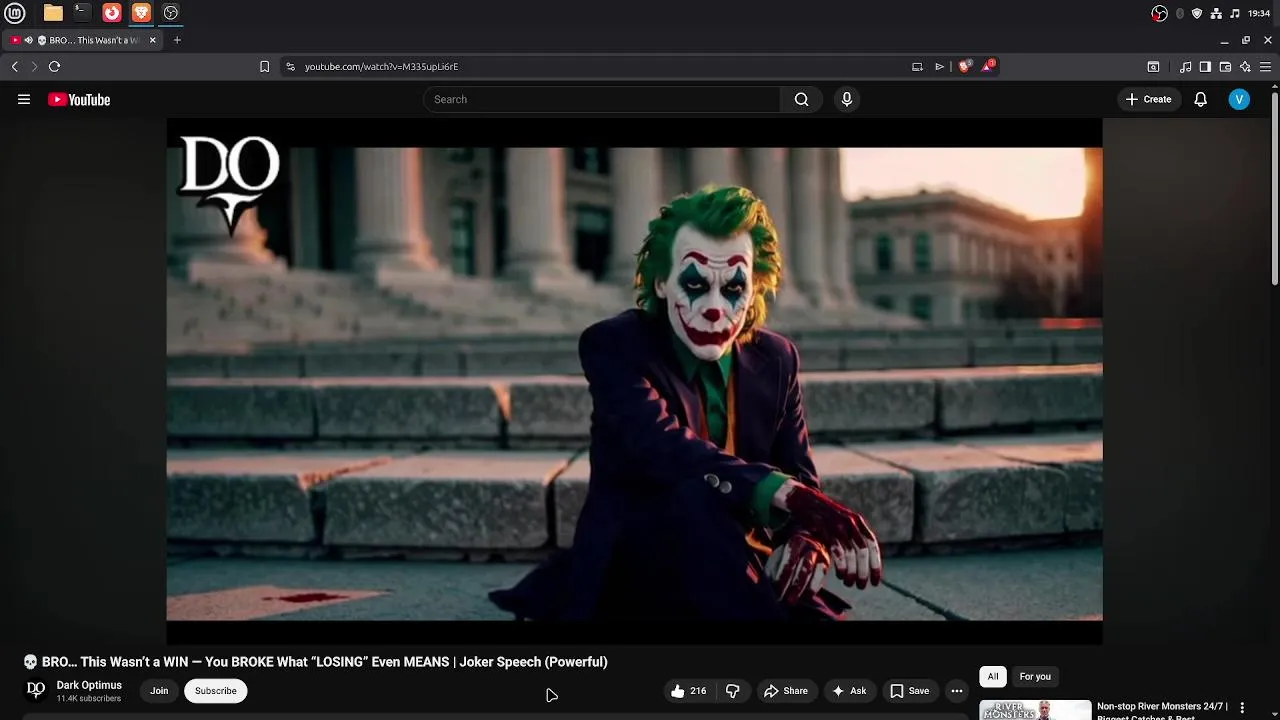
Task: Select the For you filter chip
Action: [1035, 677]
